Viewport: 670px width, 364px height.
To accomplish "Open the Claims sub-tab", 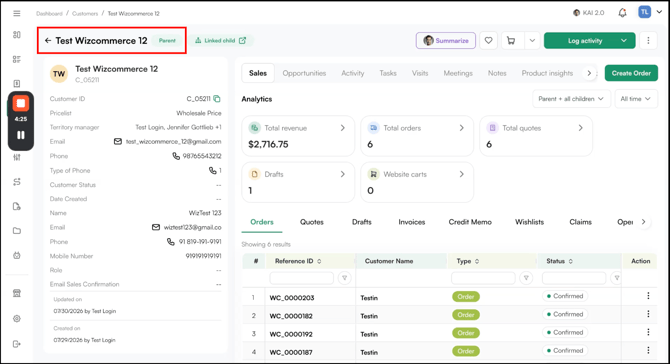I will (x=580, y=222).
